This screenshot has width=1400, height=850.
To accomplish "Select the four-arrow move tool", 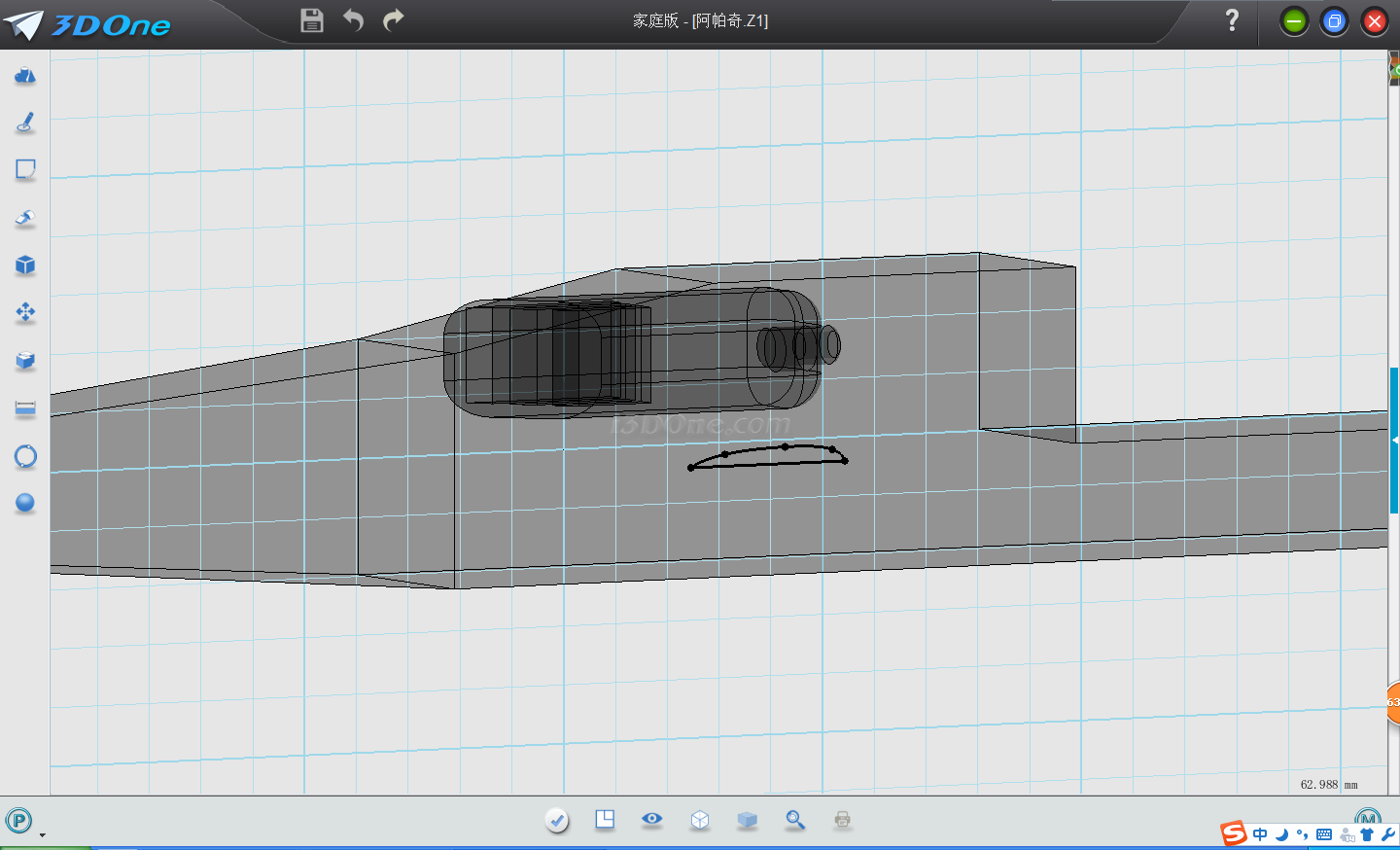I will click(25, 312).
